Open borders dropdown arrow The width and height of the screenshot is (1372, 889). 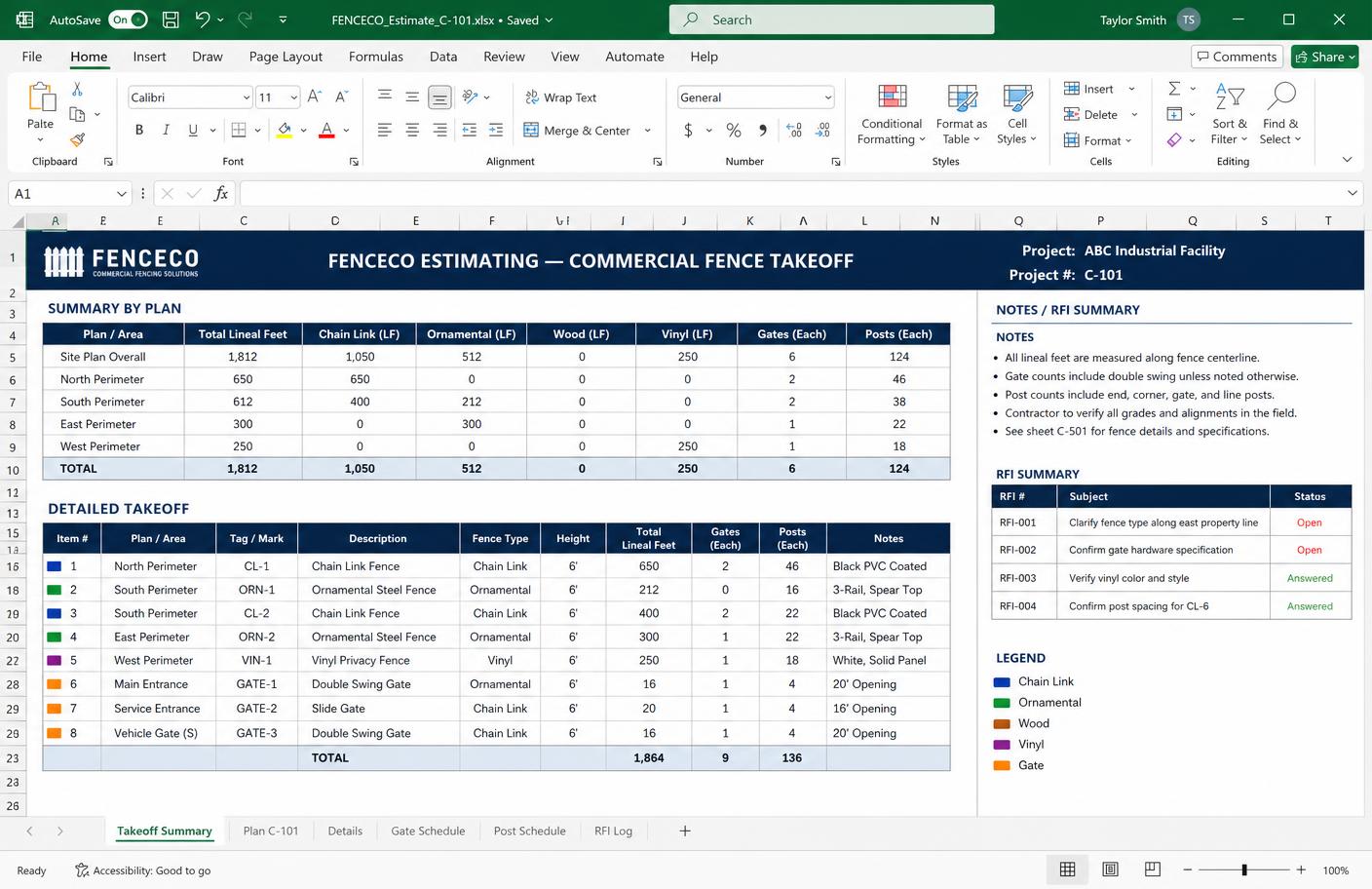(257, 131)
